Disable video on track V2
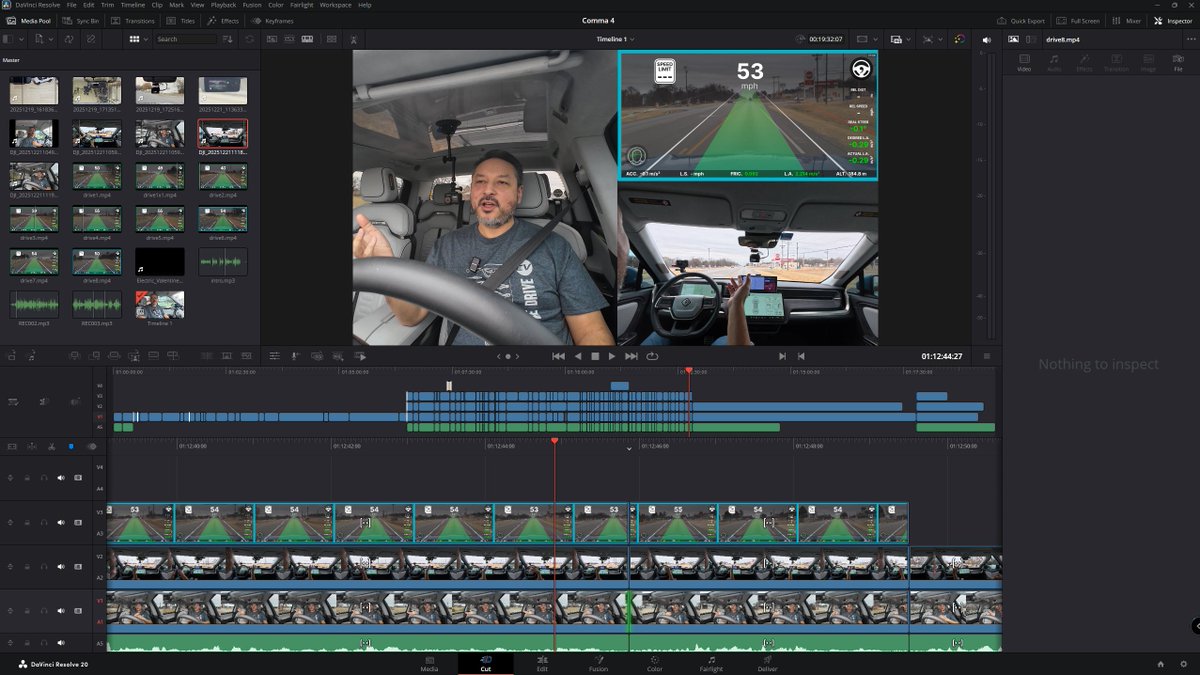The image size is (1200, 675). click(x=78, y=567)
